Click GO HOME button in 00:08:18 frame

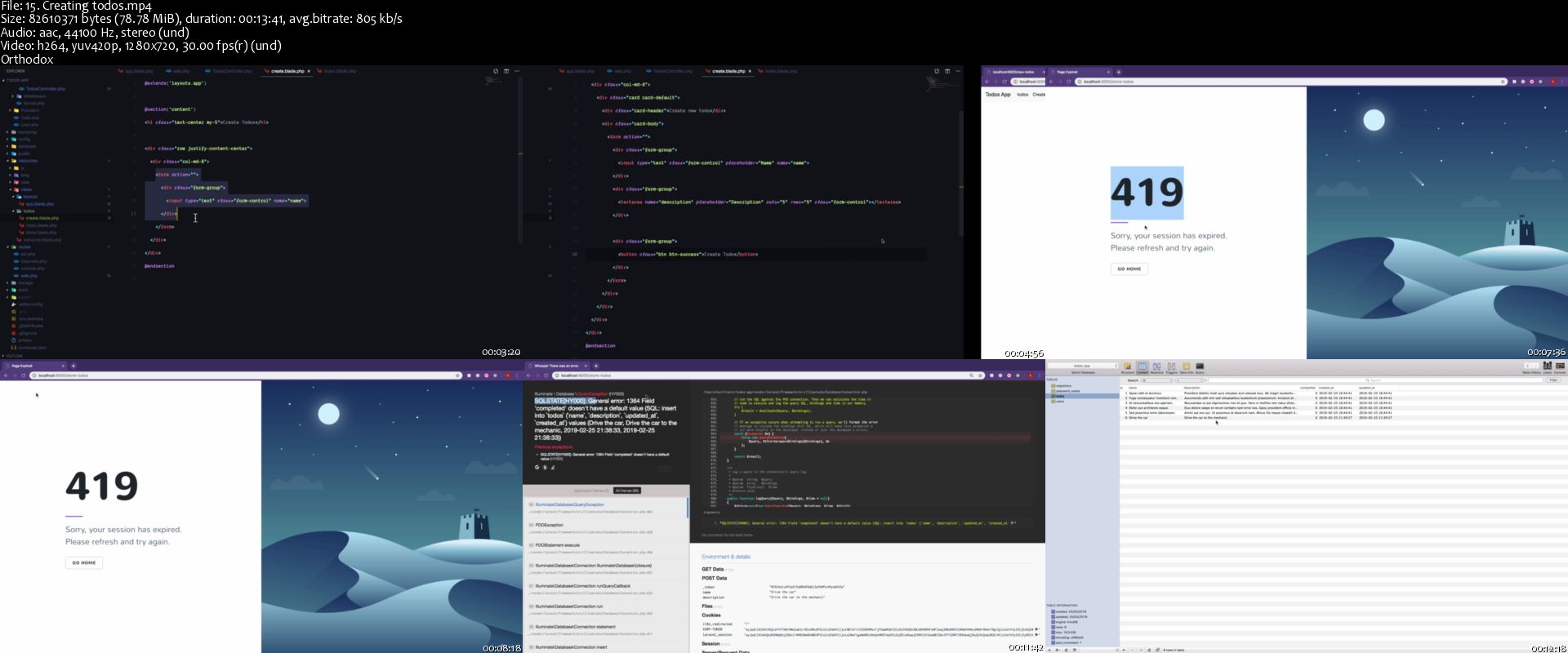84,562
